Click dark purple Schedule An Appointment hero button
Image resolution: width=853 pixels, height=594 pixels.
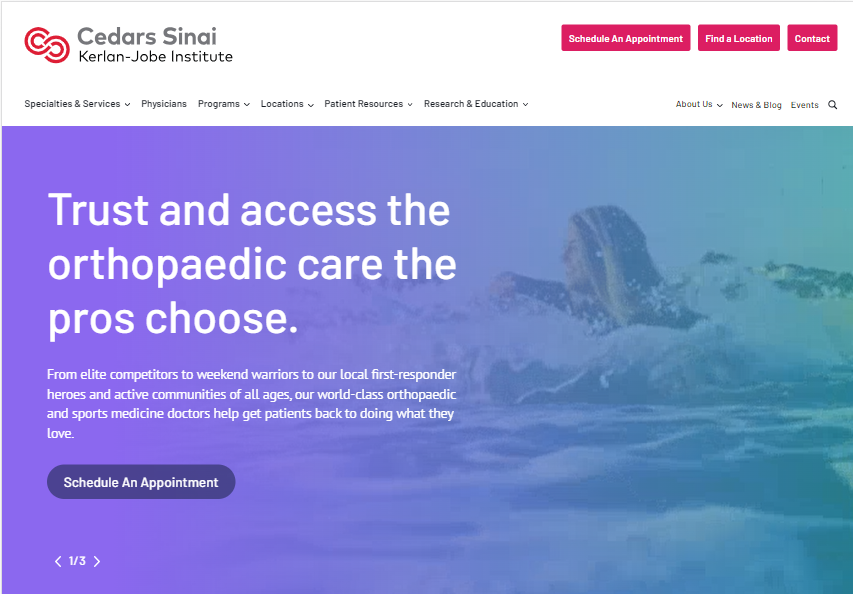click(x=141, y=482)
